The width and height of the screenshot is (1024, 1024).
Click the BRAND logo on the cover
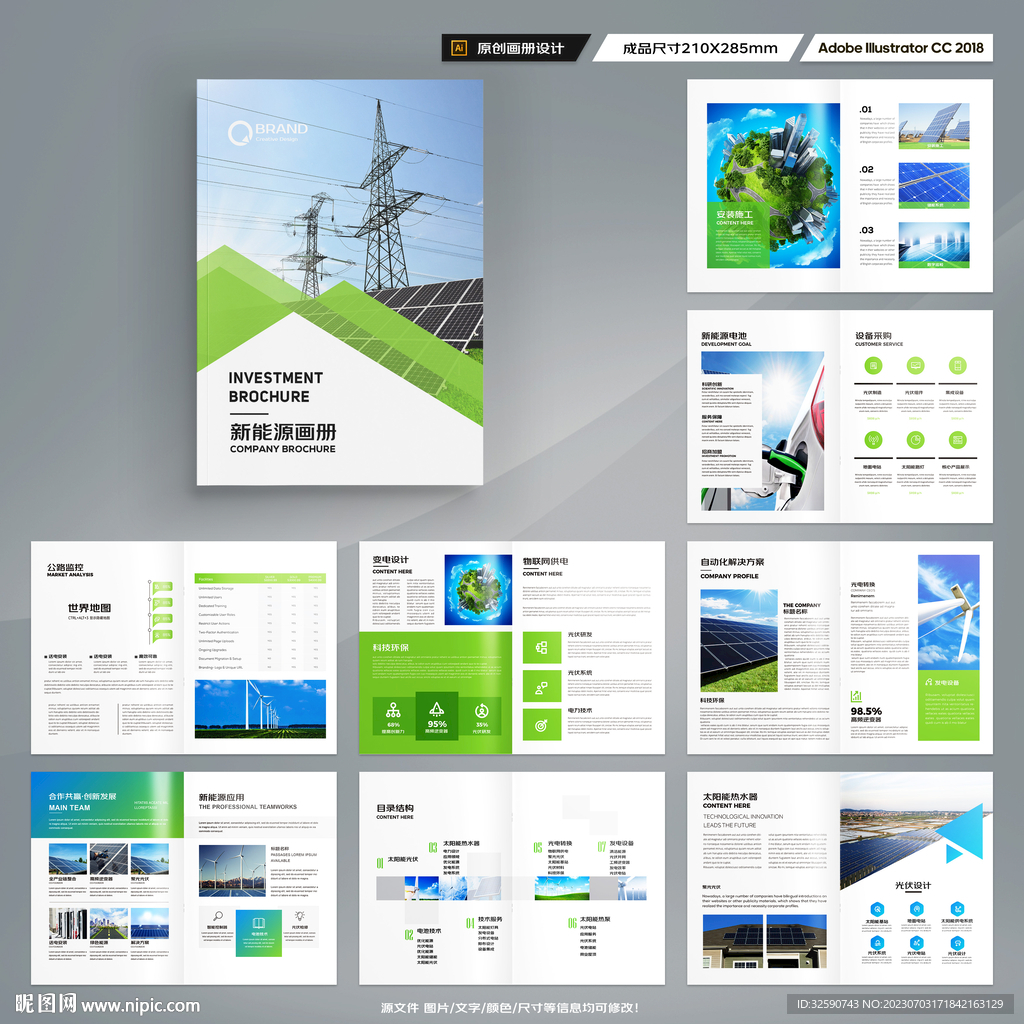click(268, 133)
